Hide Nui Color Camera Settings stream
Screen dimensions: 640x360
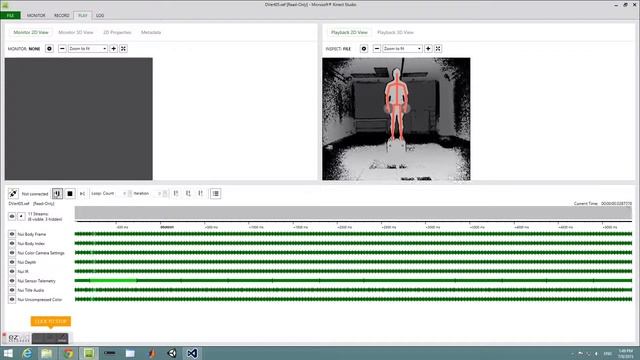[x=12, y=253]
